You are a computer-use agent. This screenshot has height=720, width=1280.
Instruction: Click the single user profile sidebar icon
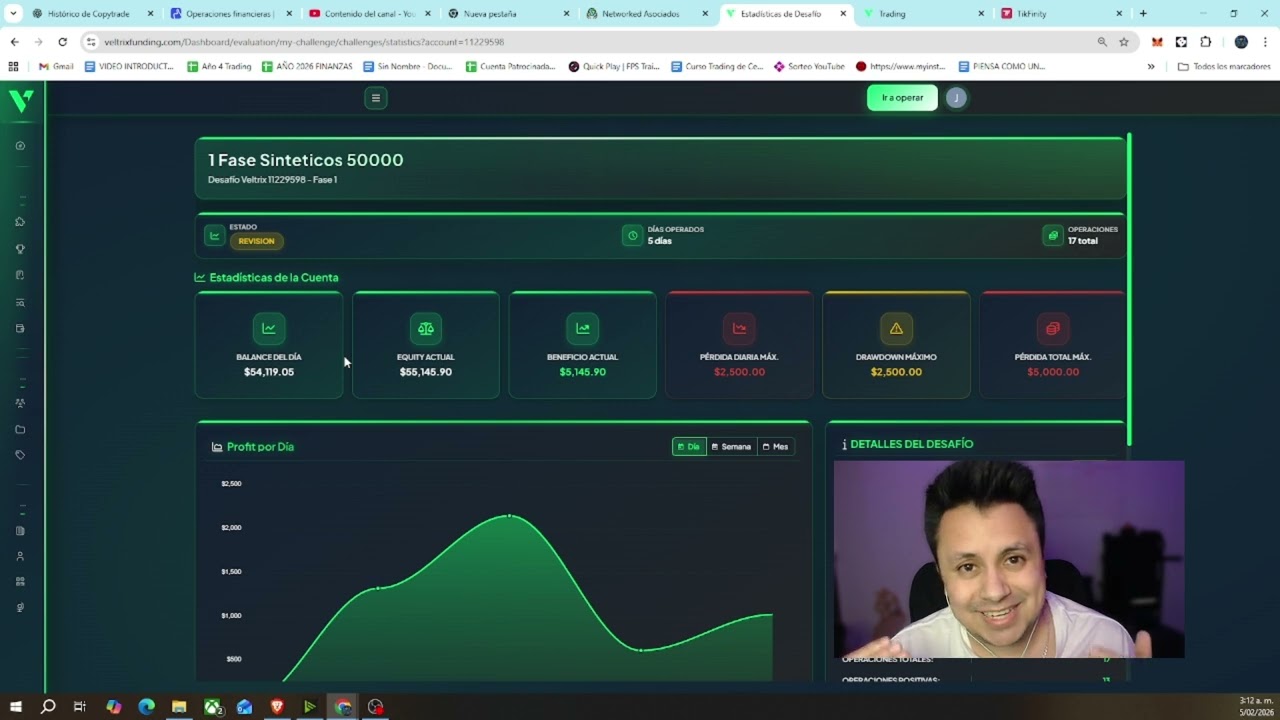coord(20,556)
